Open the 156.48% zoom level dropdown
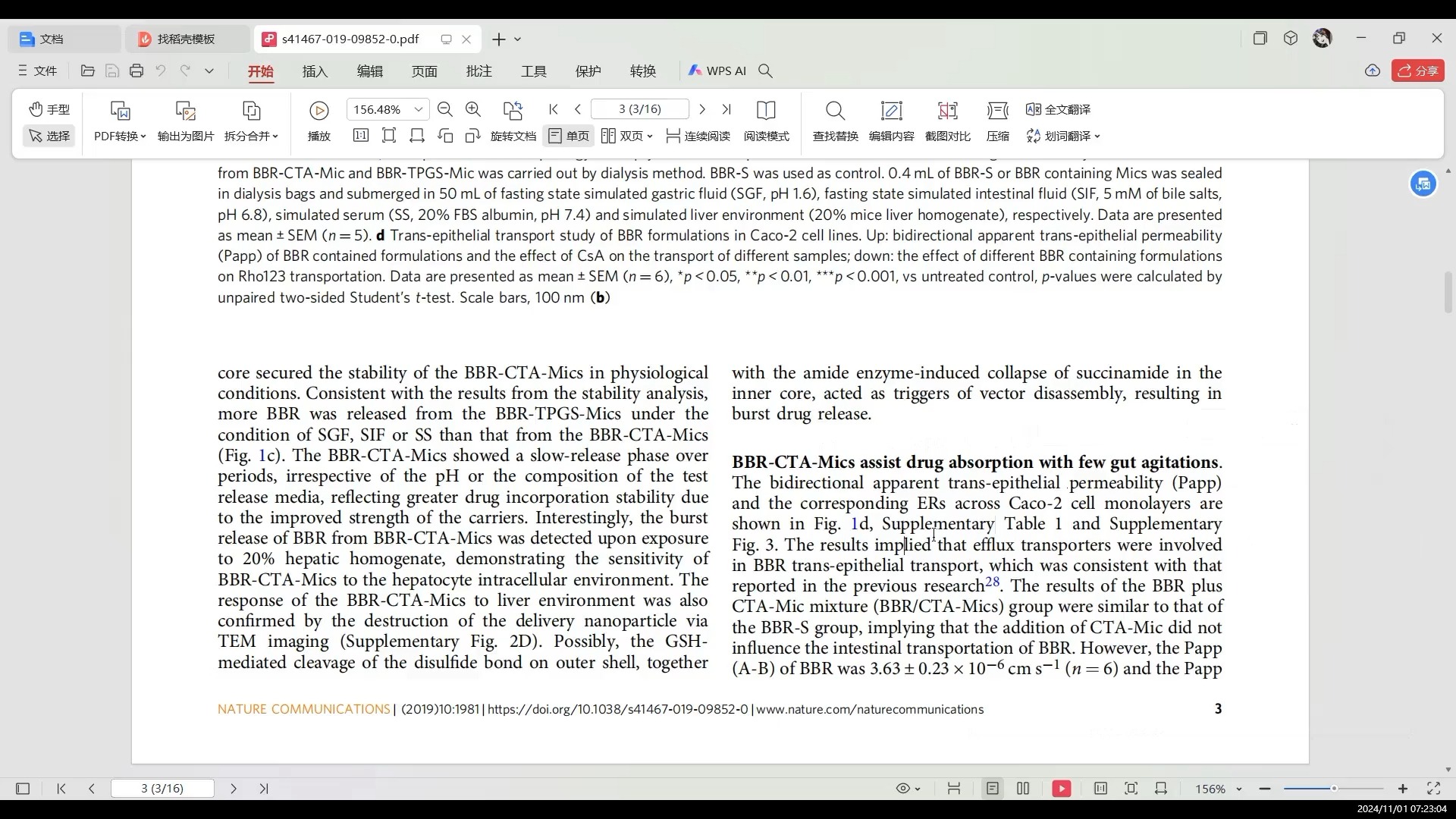This screenshot has height=819, width=1456. [418, 110]
